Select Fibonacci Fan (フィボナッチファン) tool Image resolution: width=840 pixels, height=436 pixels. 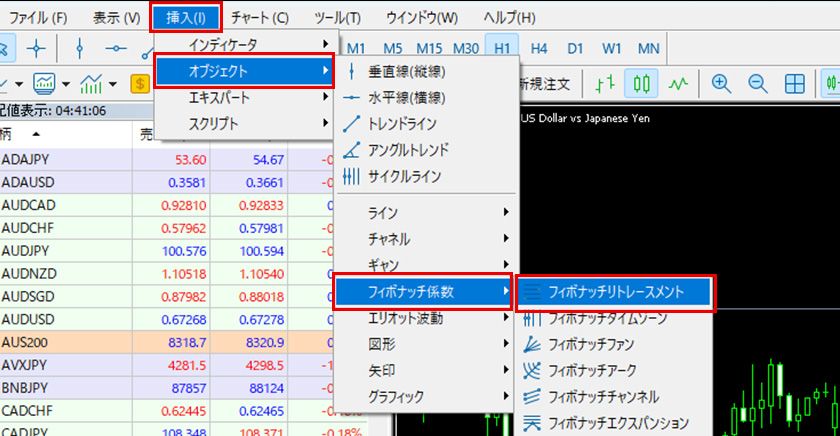coord(590,345)
